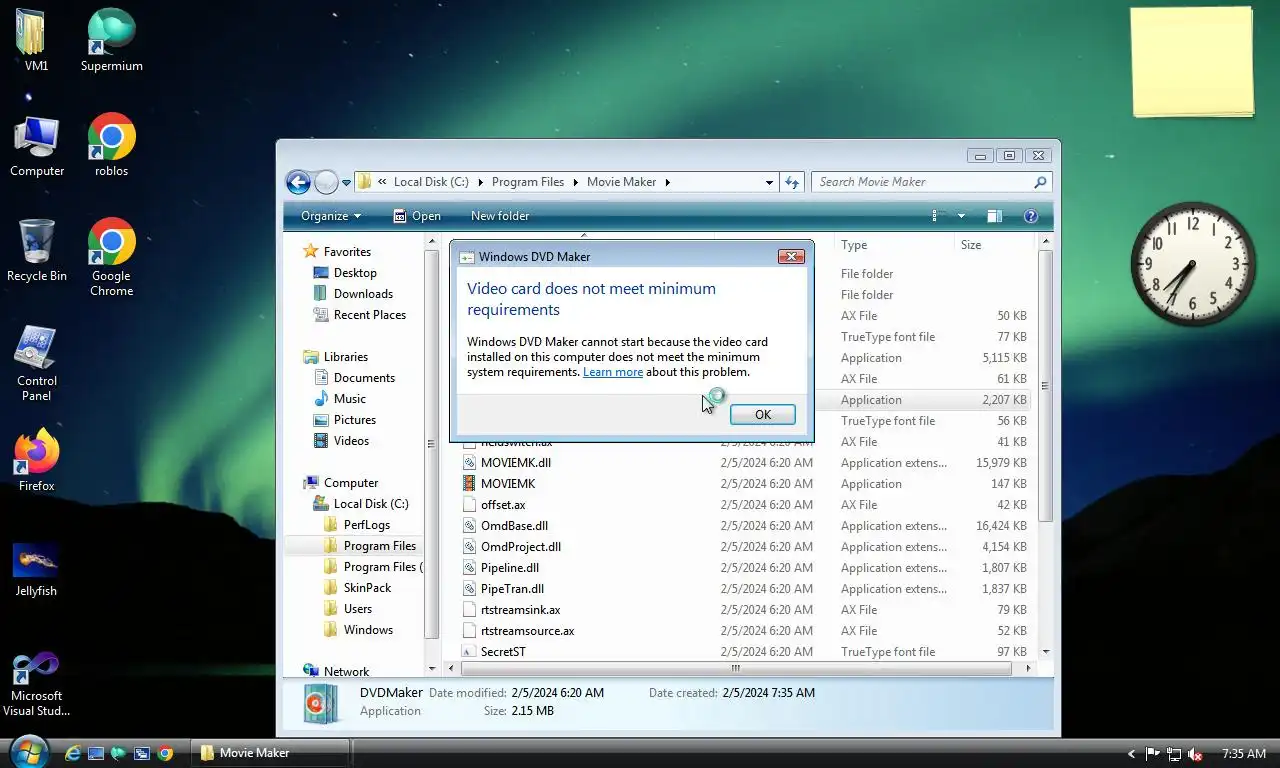Click the Movie Maker taskbar button

pyautogui.click(x=270, y=753)
